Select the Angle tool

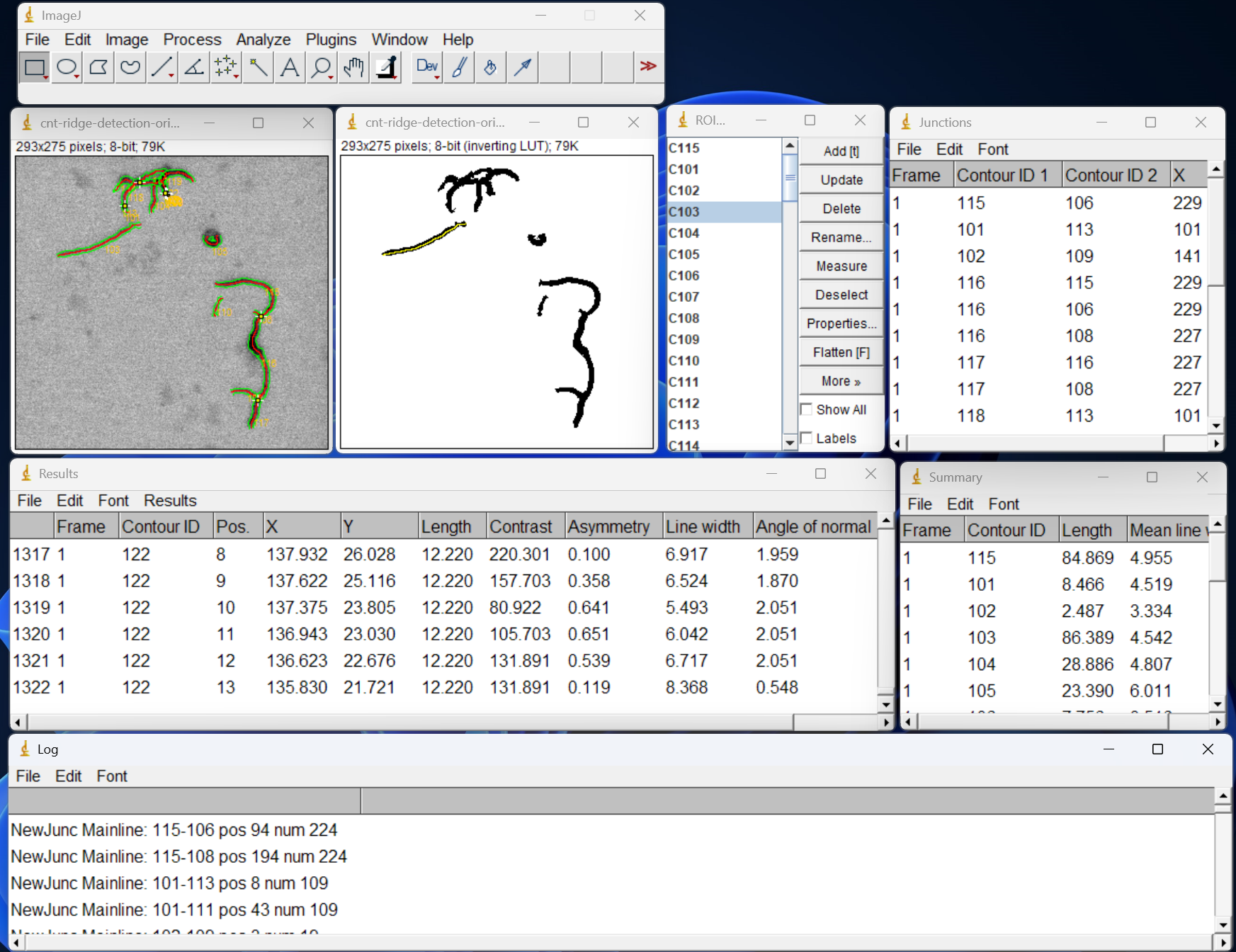tap(194, 67)
